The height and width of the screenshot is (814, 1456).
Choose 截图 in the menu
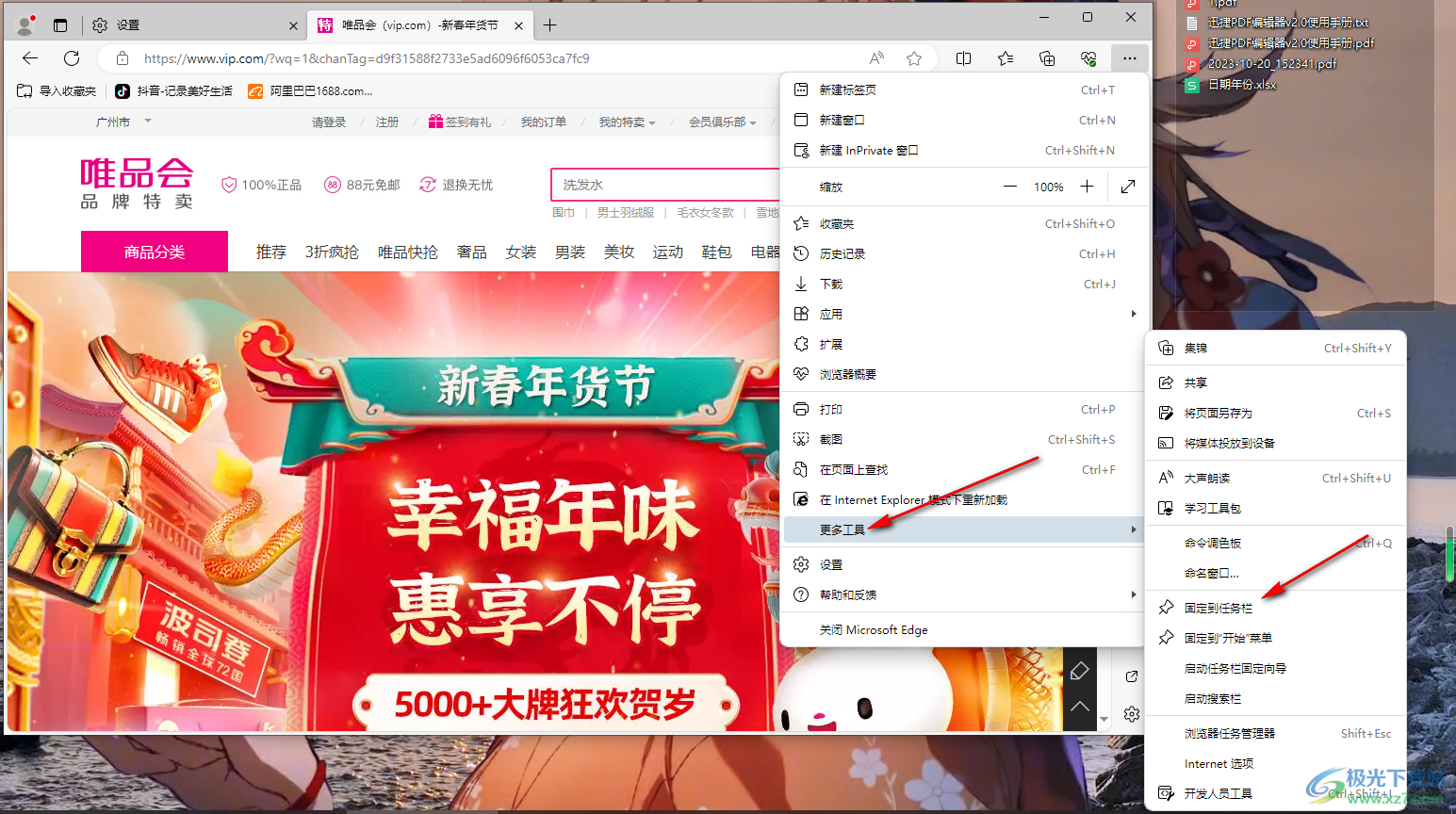point(964,439)
